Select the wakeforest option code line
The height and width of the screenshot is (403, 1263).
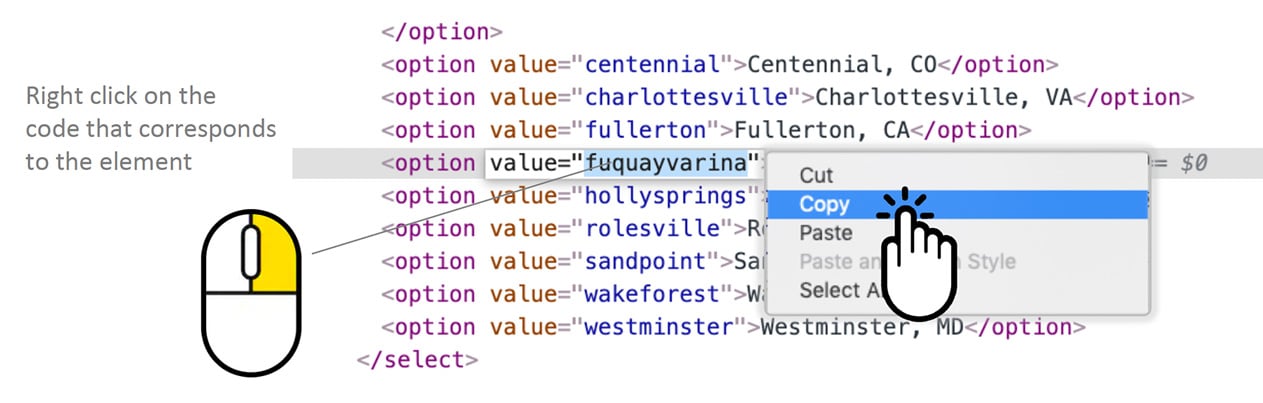tap(572, 295)
